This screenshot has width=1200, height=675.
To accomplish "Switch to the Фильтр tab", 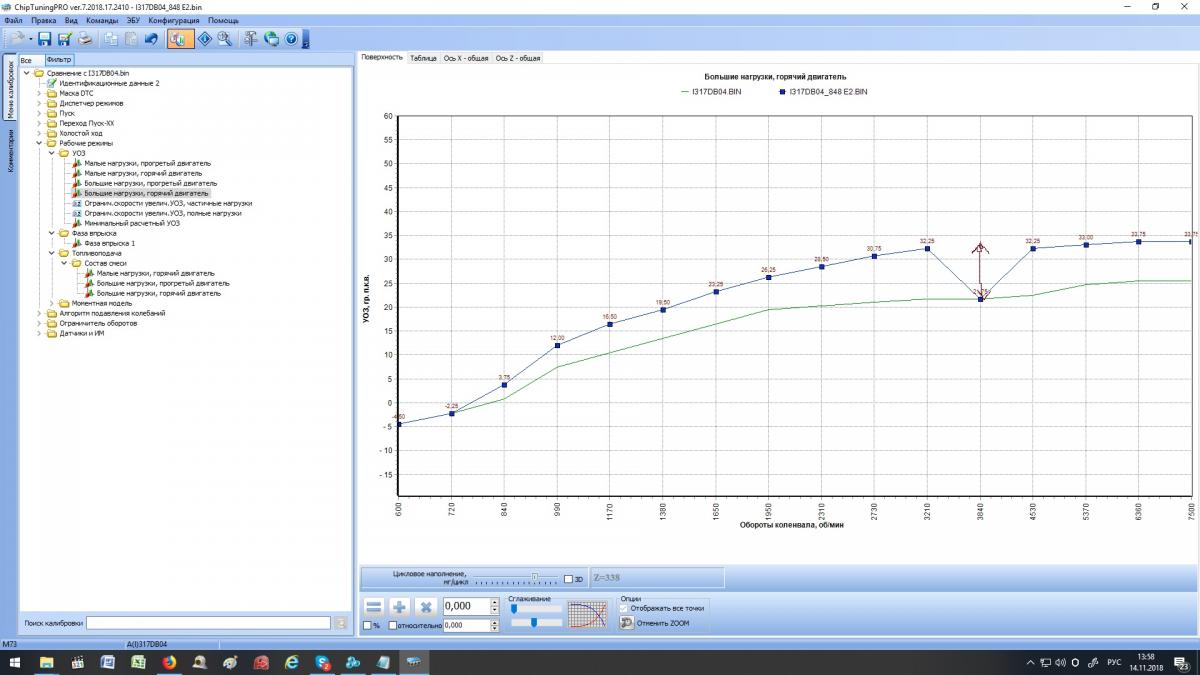I will pyautogui.click(x=60, y=60).
